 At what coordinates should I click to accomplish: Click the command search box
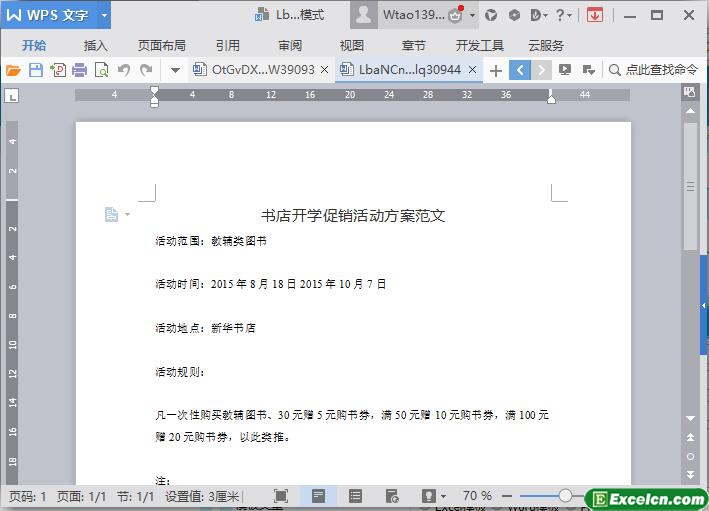(653, 70)
